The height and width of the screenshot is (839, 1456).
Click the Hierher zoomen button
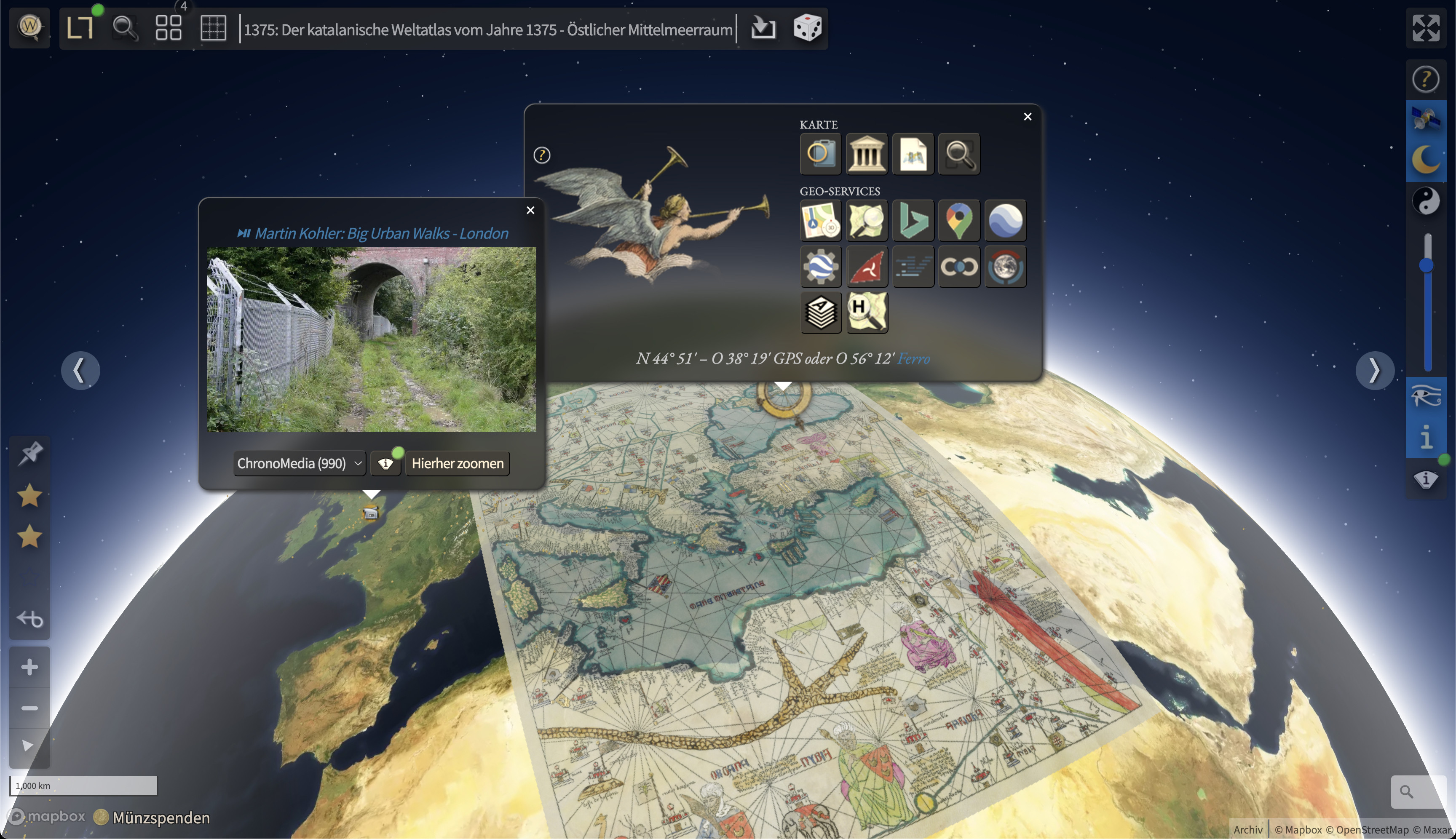[457, 463]
